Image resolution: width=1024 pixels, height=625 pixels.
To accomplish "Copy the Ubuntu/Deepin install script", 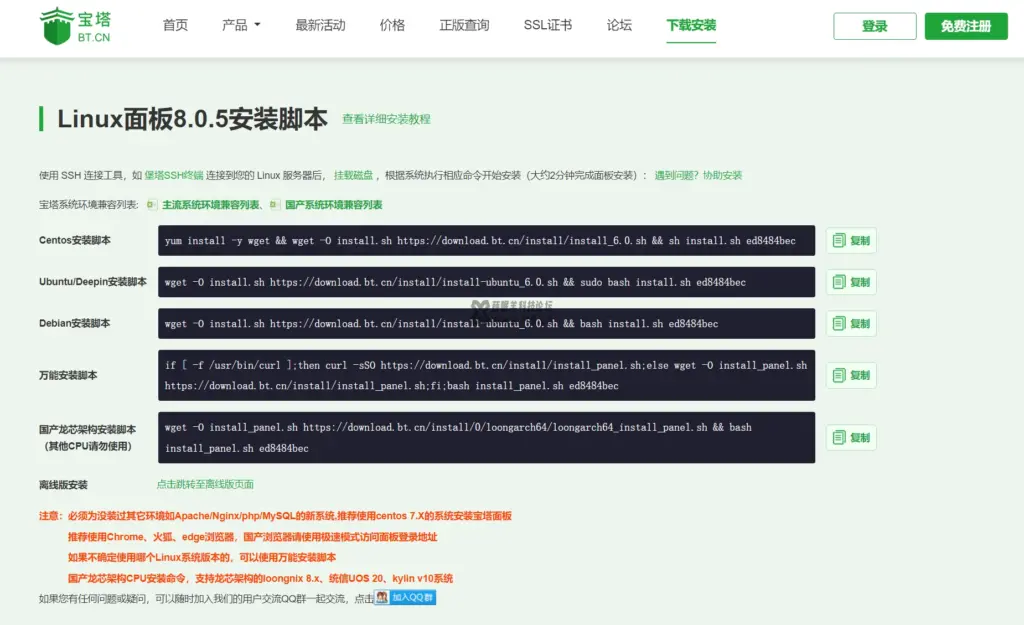I will tap(851, 282).
